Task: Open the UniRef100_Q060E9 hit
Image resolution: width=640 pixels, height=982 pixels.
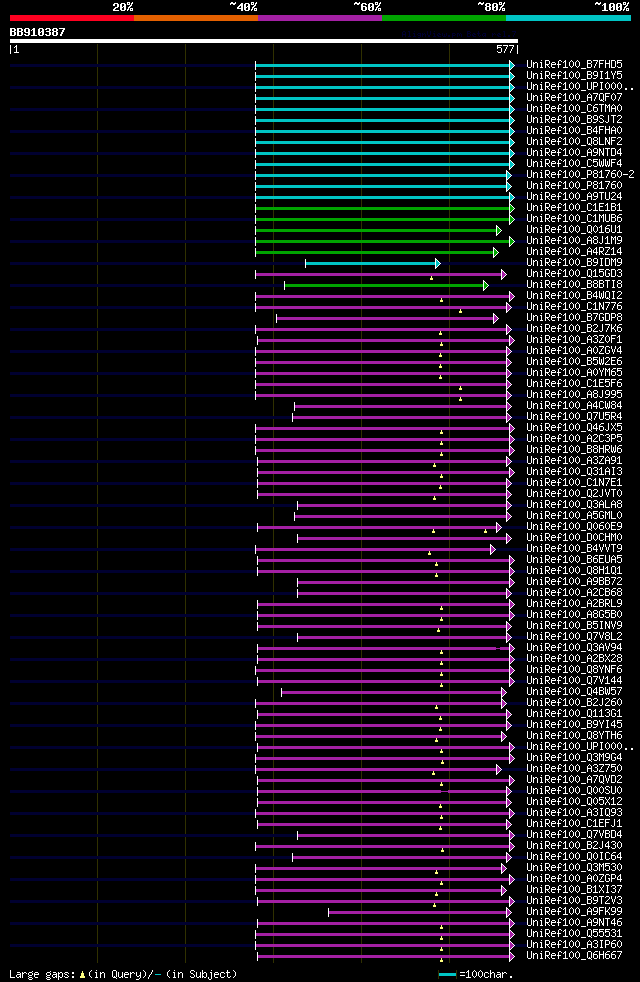Action: tap(574, 527)
